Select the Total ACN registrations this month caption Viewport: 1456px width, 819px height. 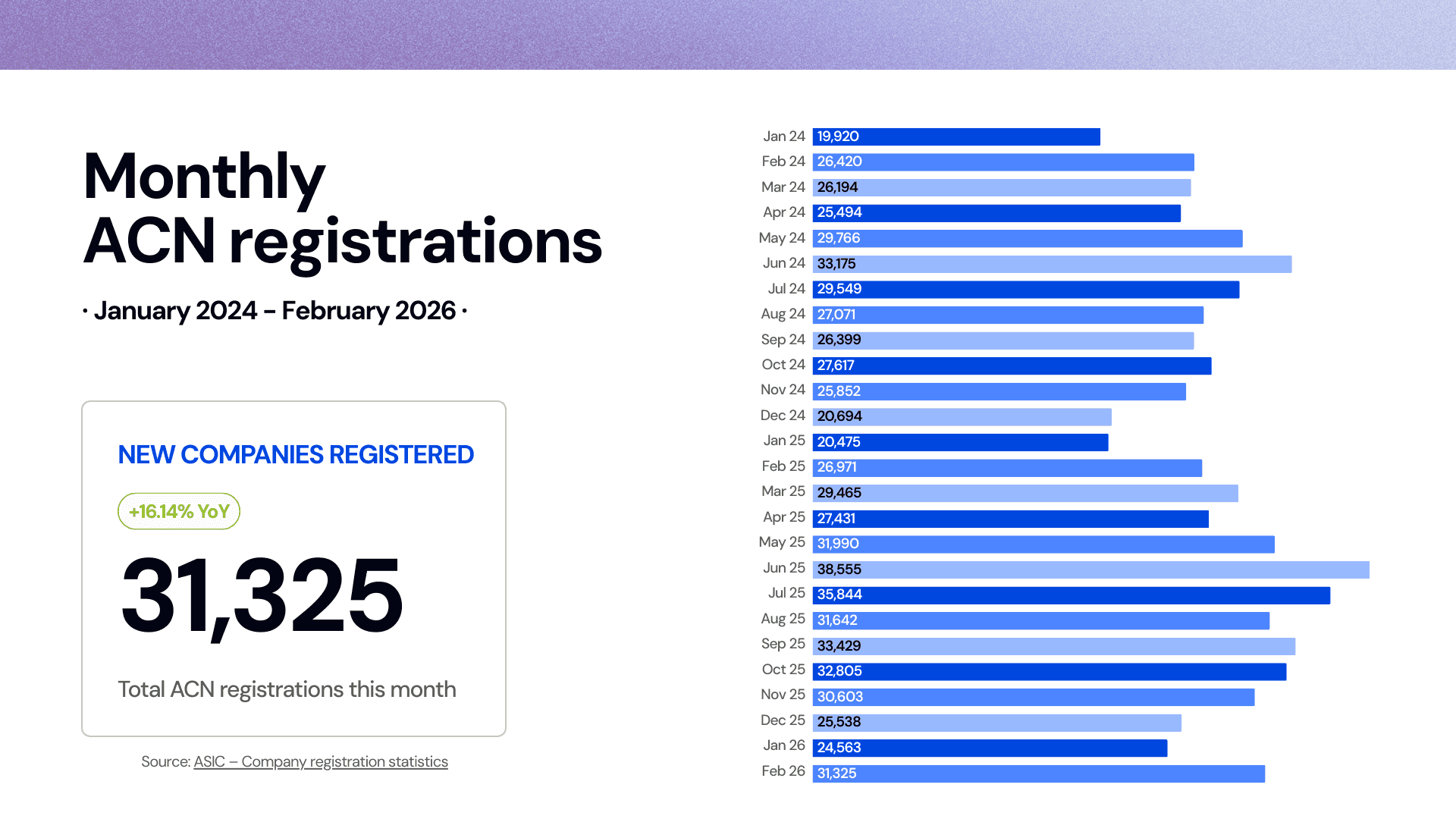coord(287,689)
